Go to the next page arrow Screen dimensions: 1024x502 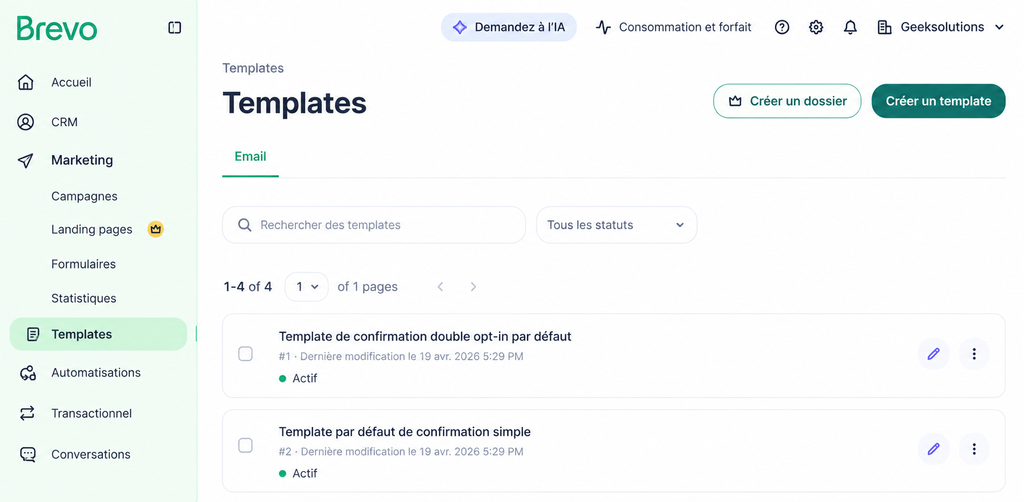473,287
